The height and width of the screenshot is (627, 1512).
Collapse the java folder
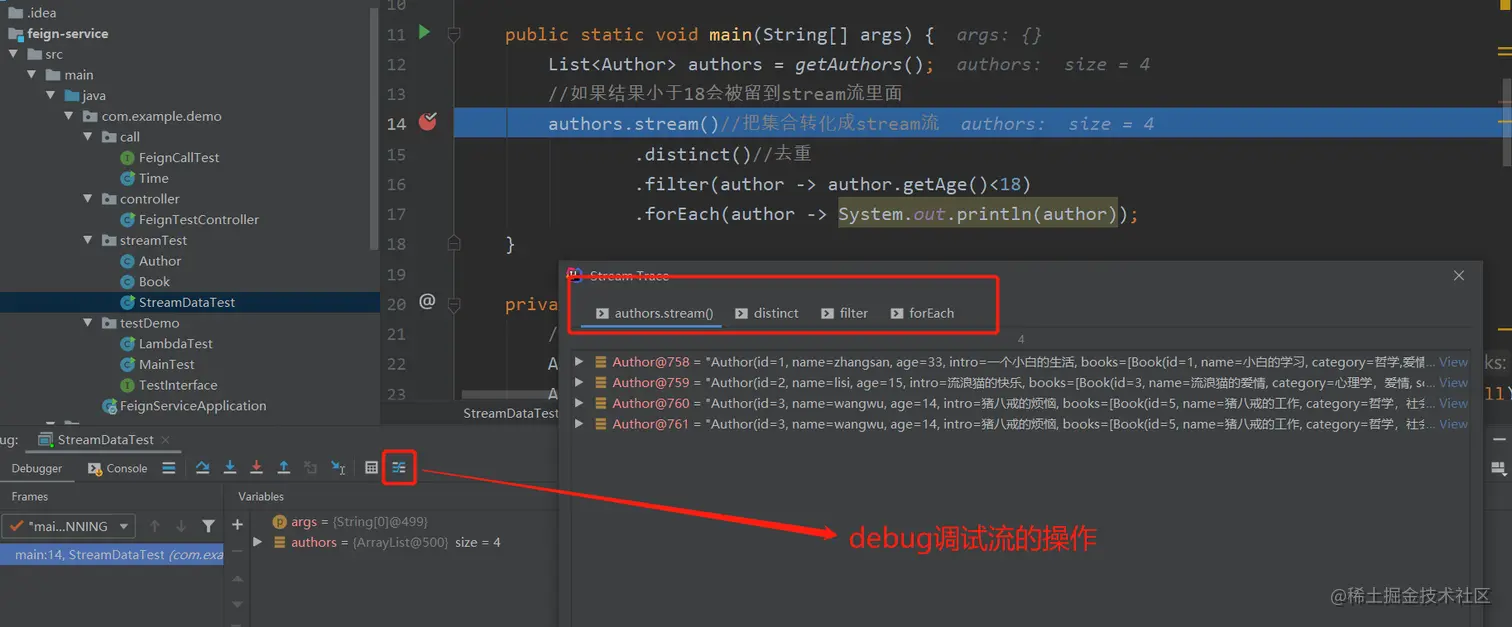[51, 95]
